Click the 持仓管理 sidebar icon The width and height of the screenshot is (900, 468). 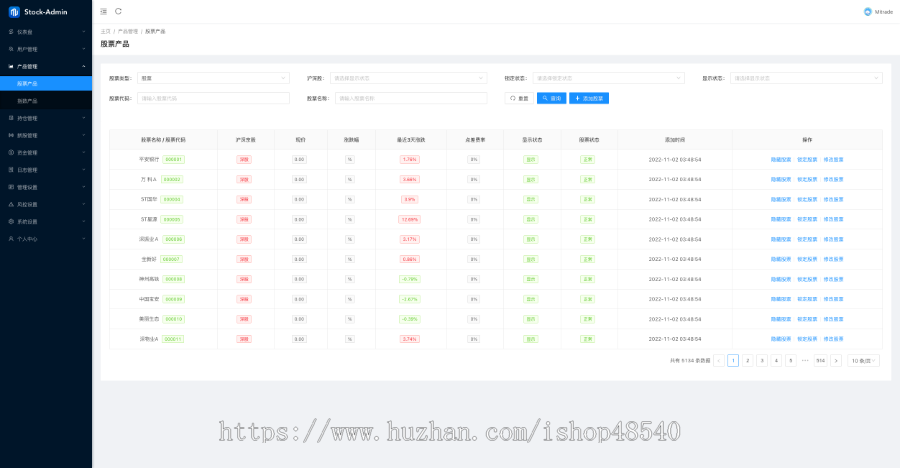11,118
